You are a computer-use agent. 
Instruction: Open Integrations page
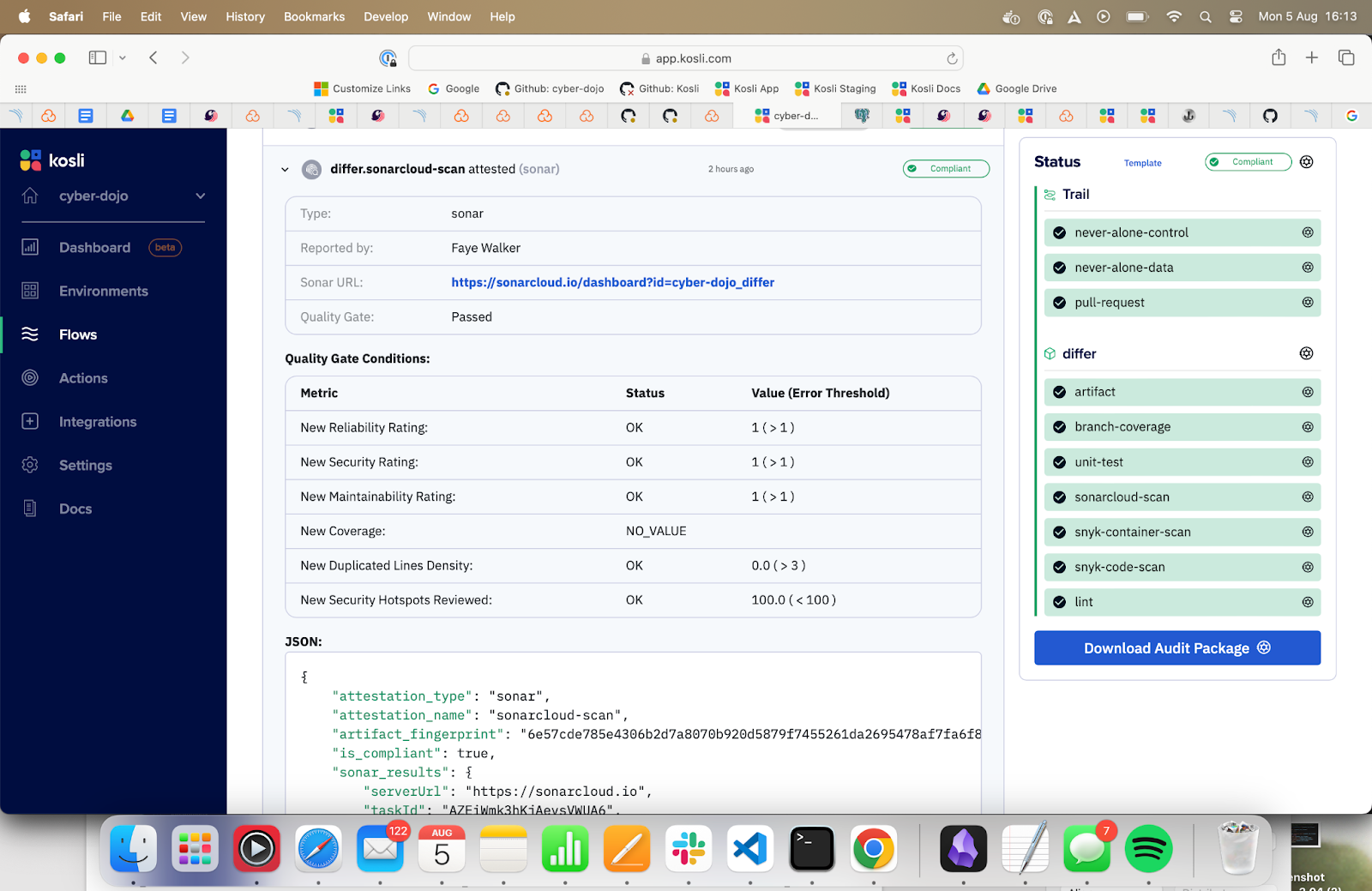[x=97, y=422]
